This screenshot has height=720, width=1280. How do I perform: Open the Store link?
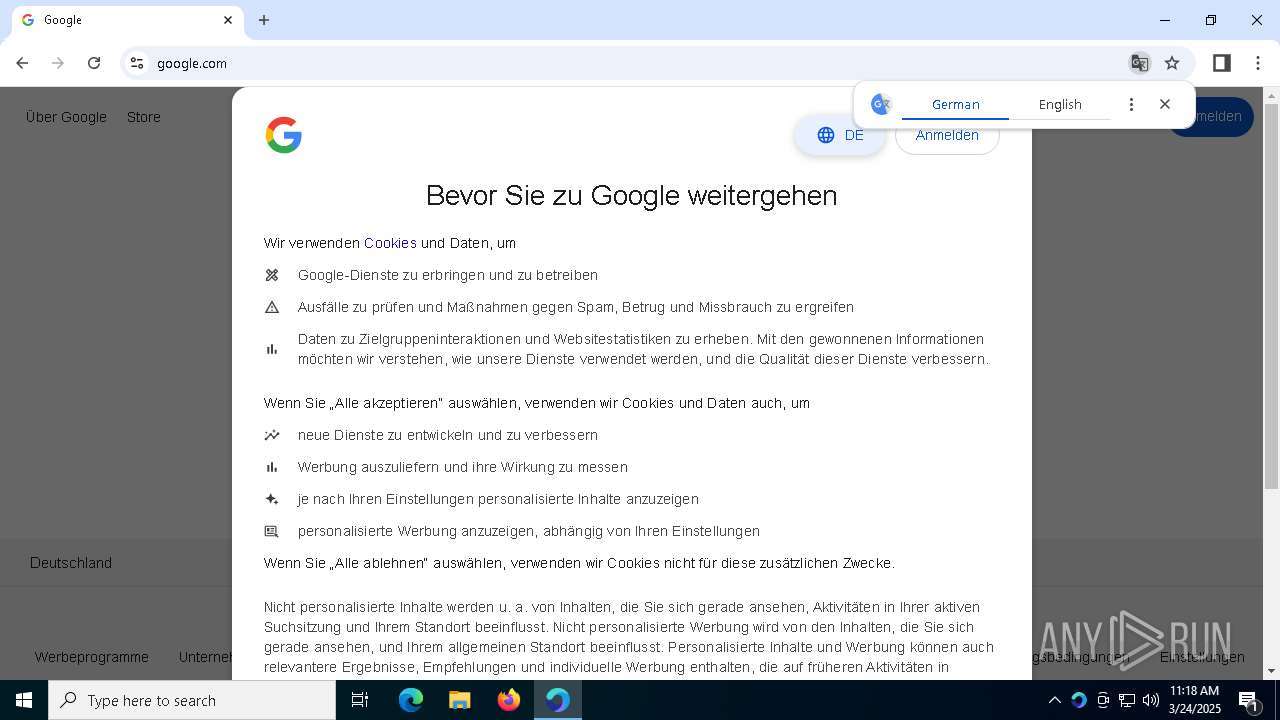[x=144, y=117]
